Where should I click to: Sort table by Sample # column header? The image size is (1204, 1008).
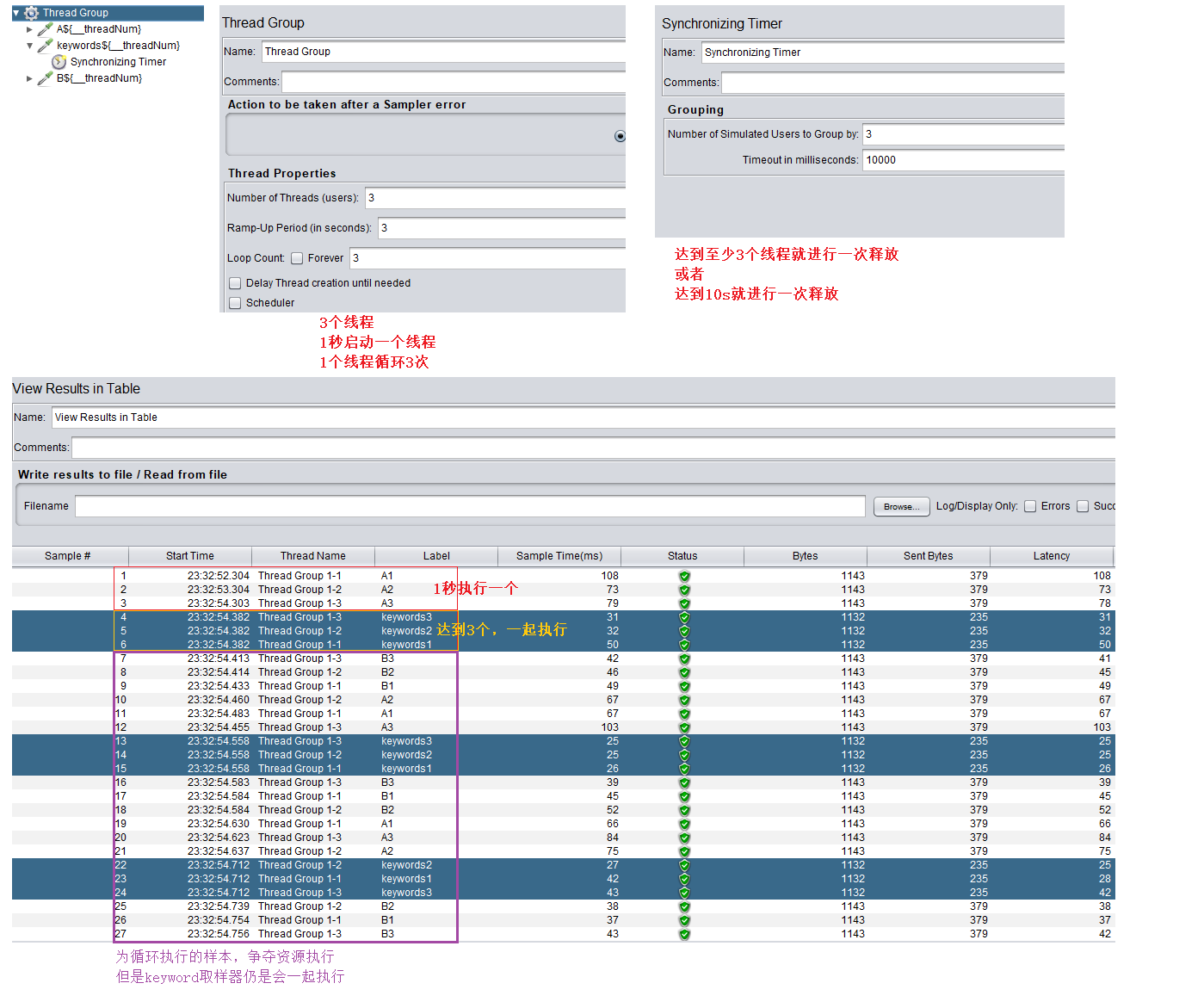tap(68, 556)
